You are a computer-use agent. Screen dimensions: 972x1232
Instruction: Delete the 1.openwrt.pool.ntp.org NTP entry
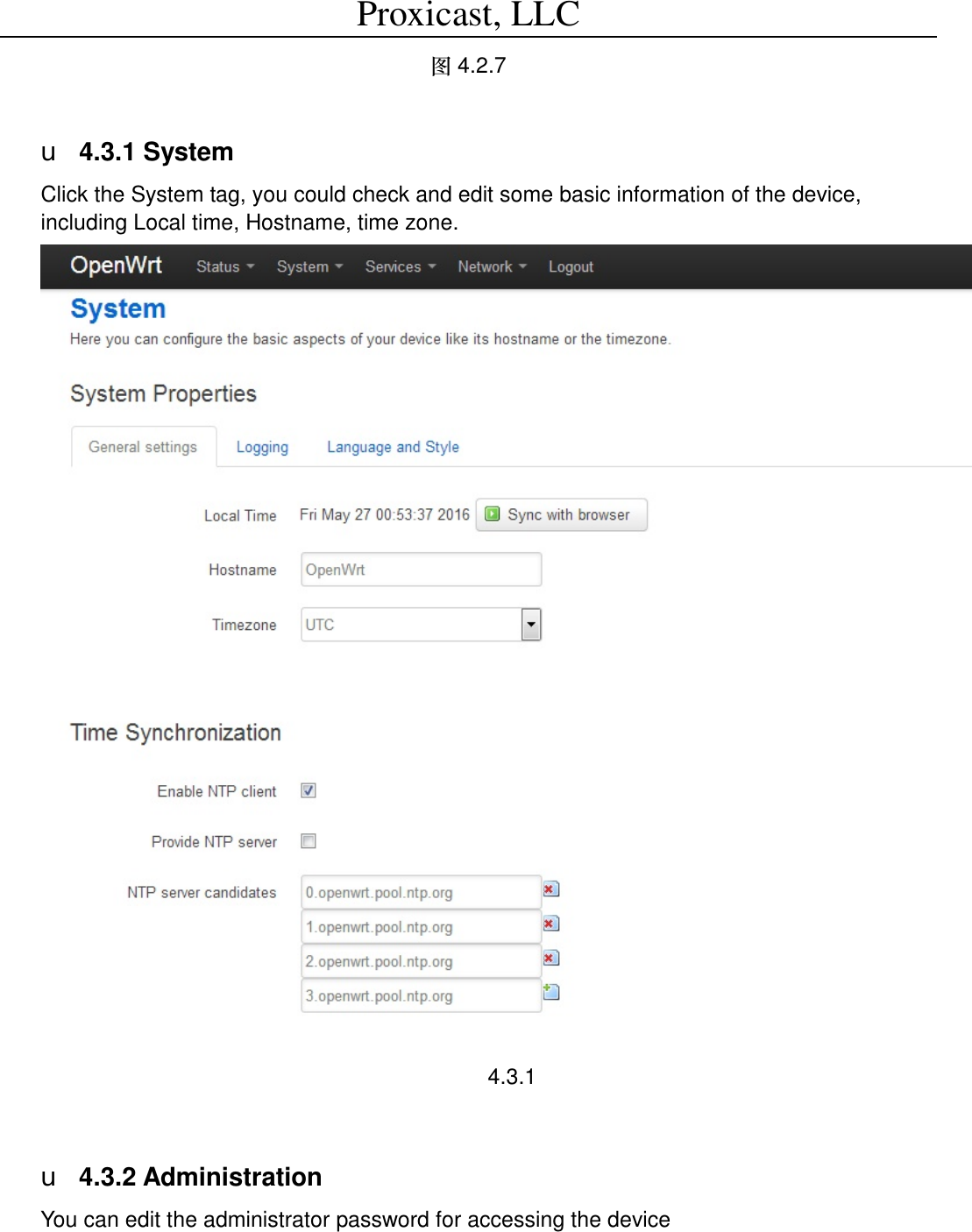click(x=550, y=923)
